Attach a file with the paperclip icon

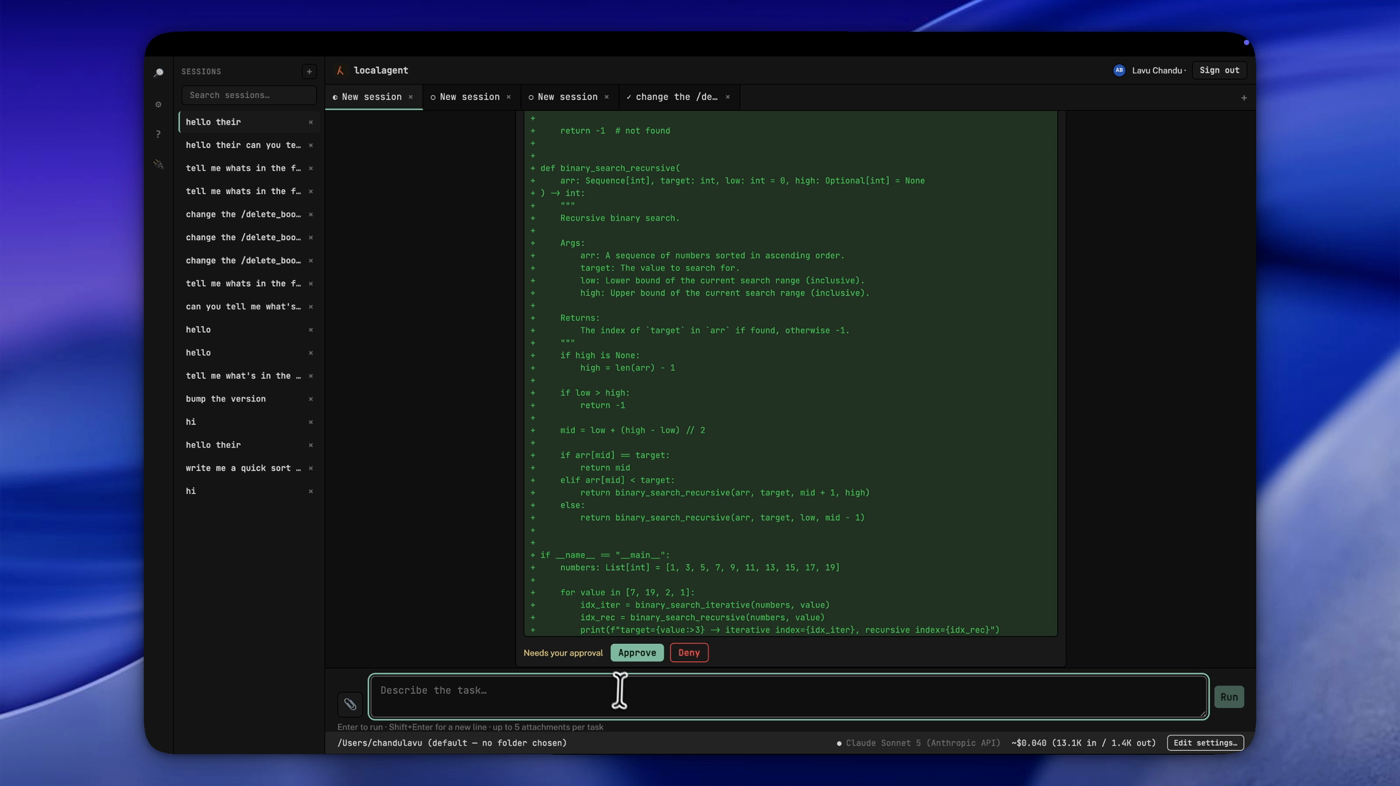[x=350, y=704]
